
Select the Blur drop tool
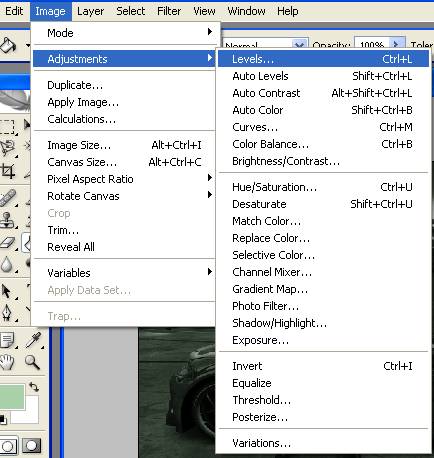[7, 264]
